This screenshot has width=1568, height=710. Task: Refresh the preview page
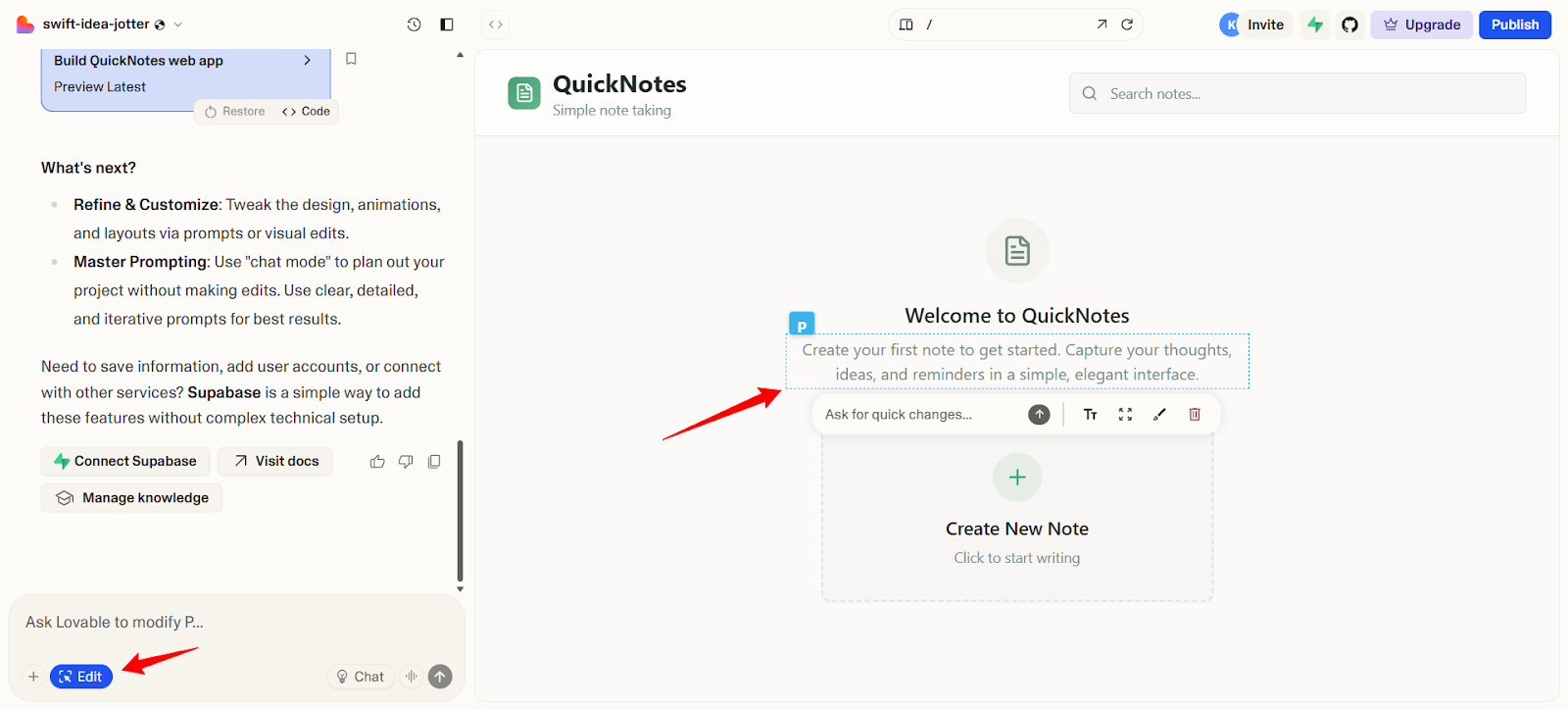(x=1127, y=25)
